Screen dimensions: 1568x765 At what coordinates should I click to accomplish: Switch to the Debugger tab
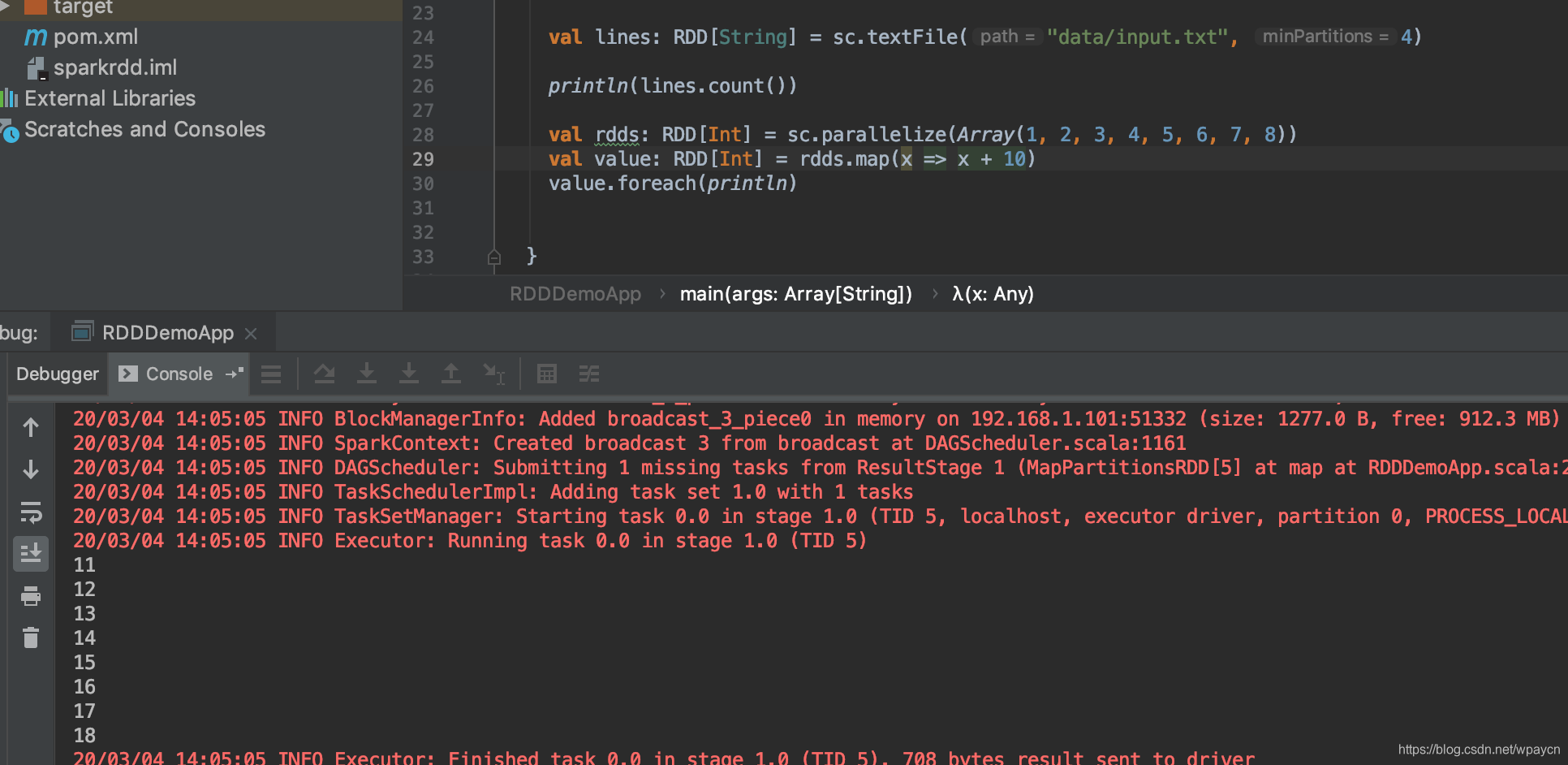click(58, 374)
